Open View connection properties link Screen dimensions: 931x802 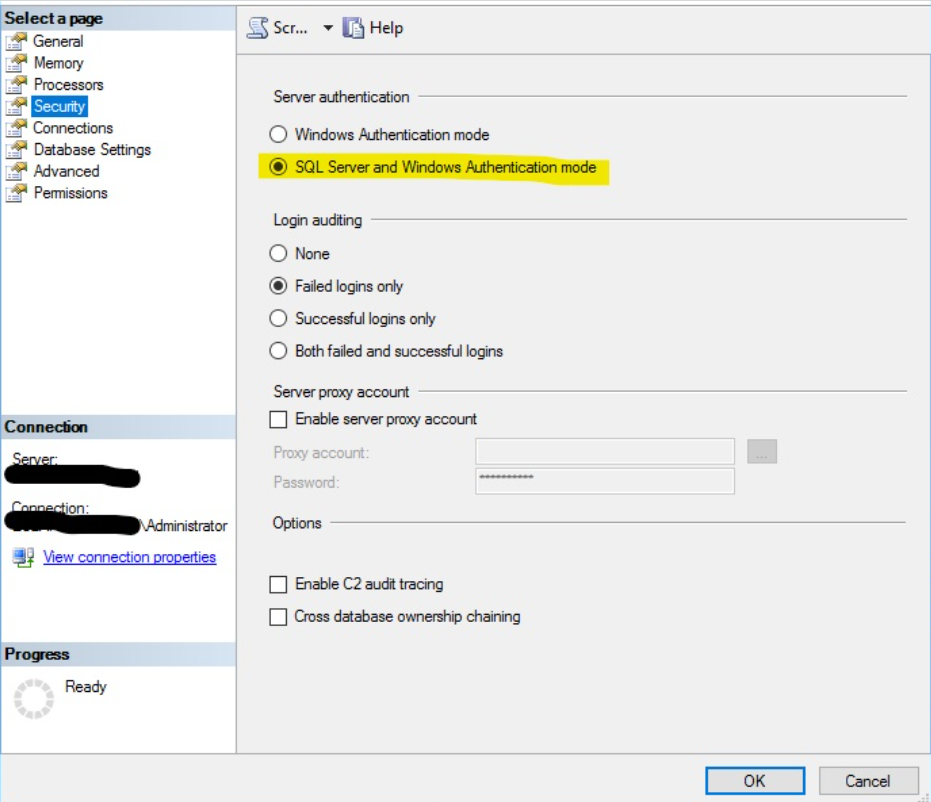(129, 557)
